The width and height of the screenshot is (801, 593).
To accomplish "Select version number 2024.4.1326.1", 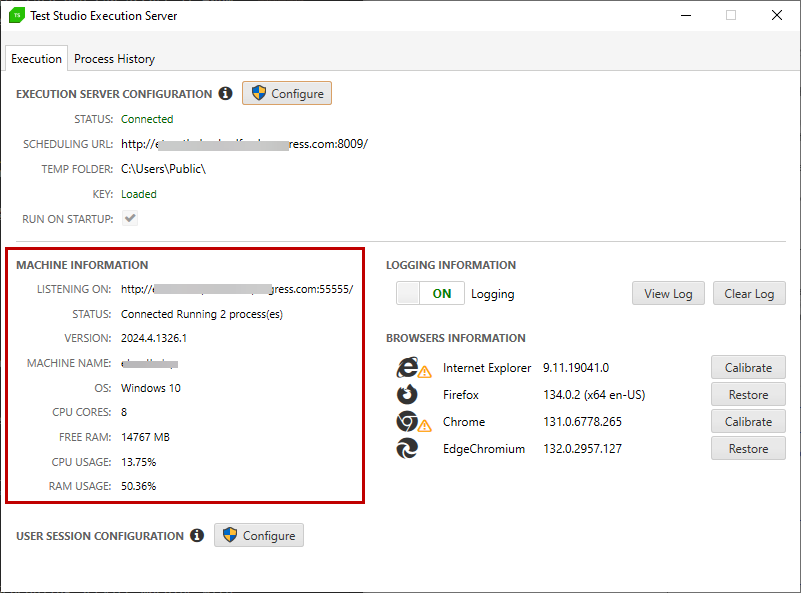I will 154,338.
